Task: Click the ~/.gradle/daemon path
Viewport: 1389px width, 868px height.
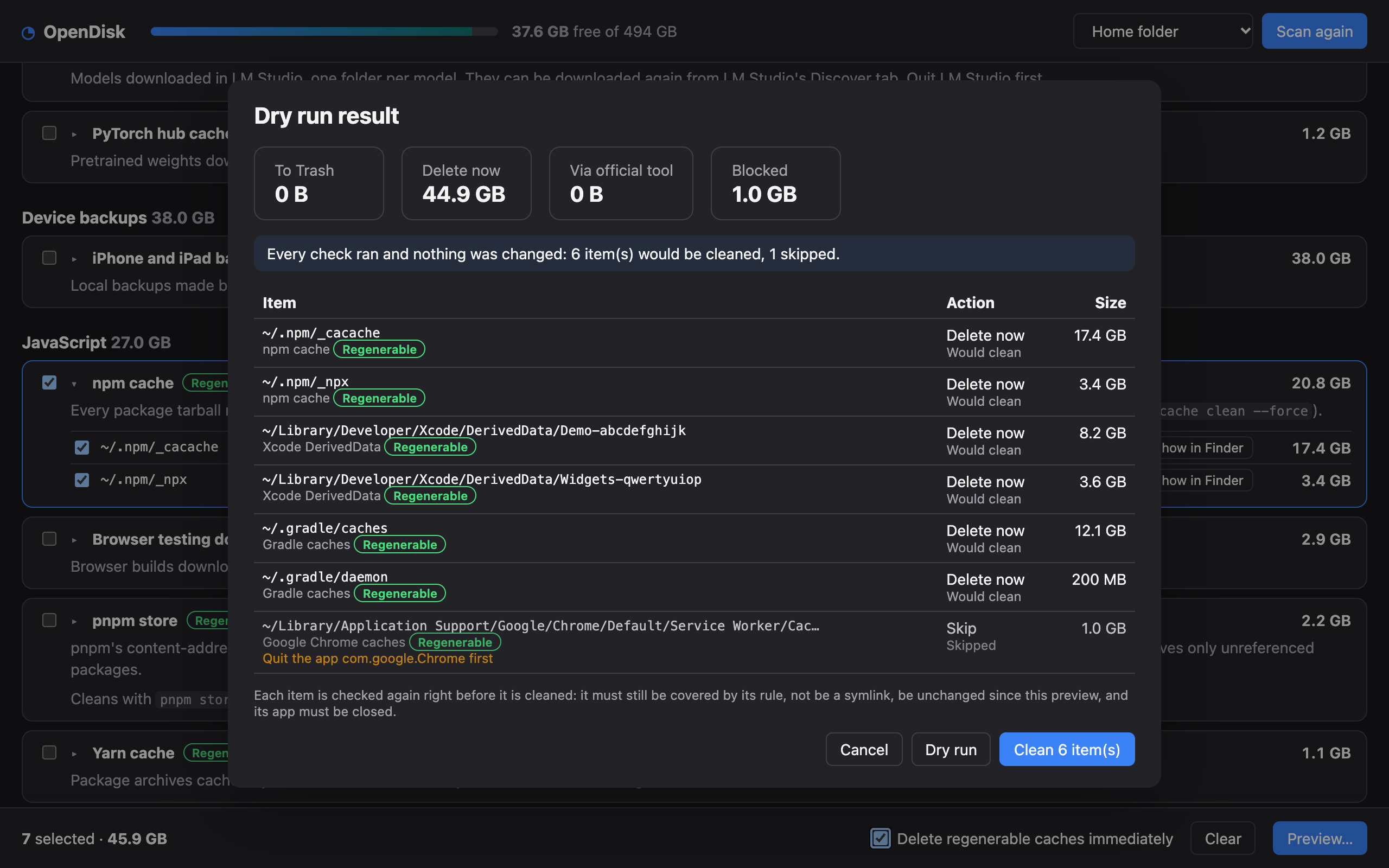Action: point(325,576)
